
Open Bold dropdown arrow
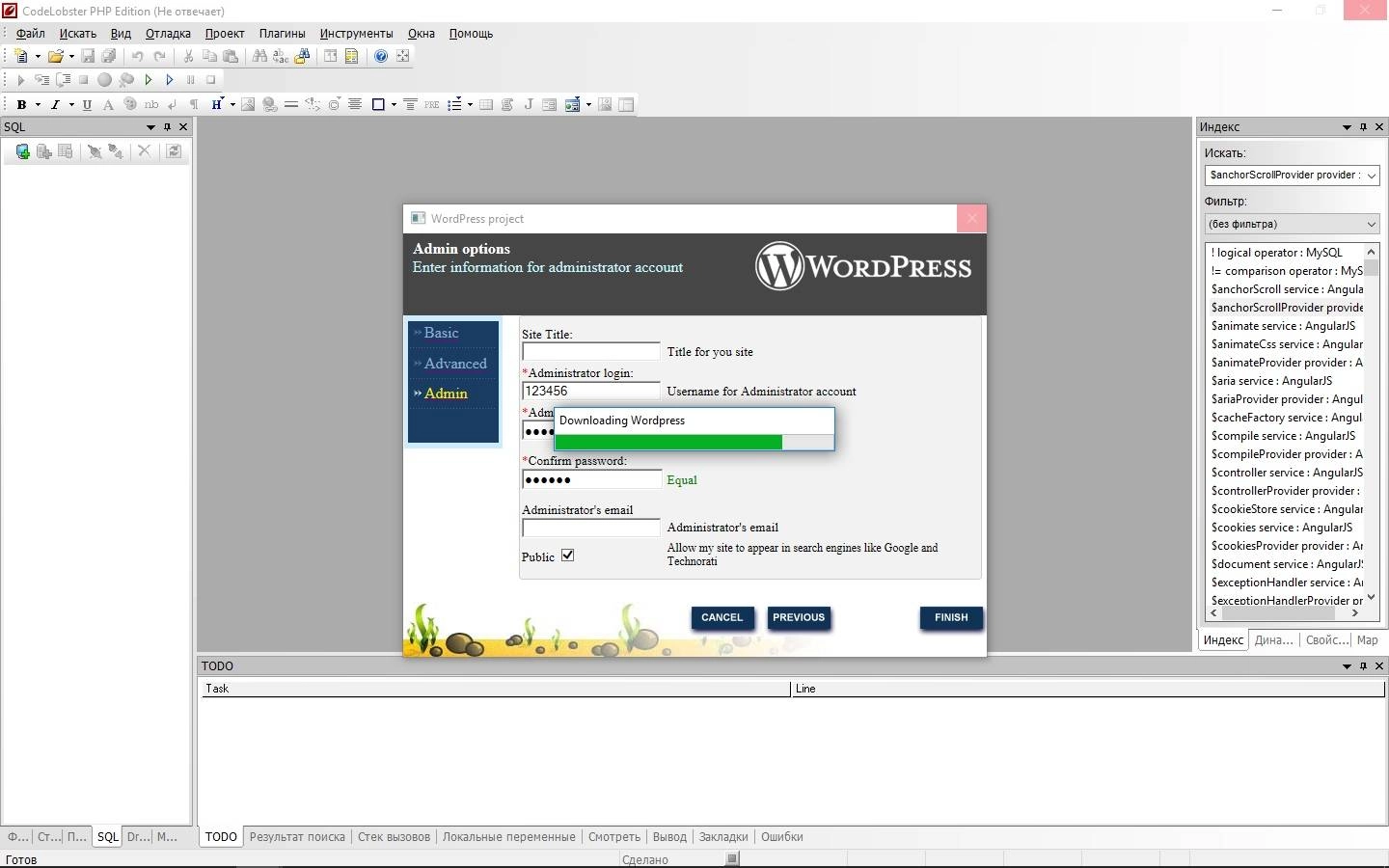pyautogui.click(x=37, y=104)
